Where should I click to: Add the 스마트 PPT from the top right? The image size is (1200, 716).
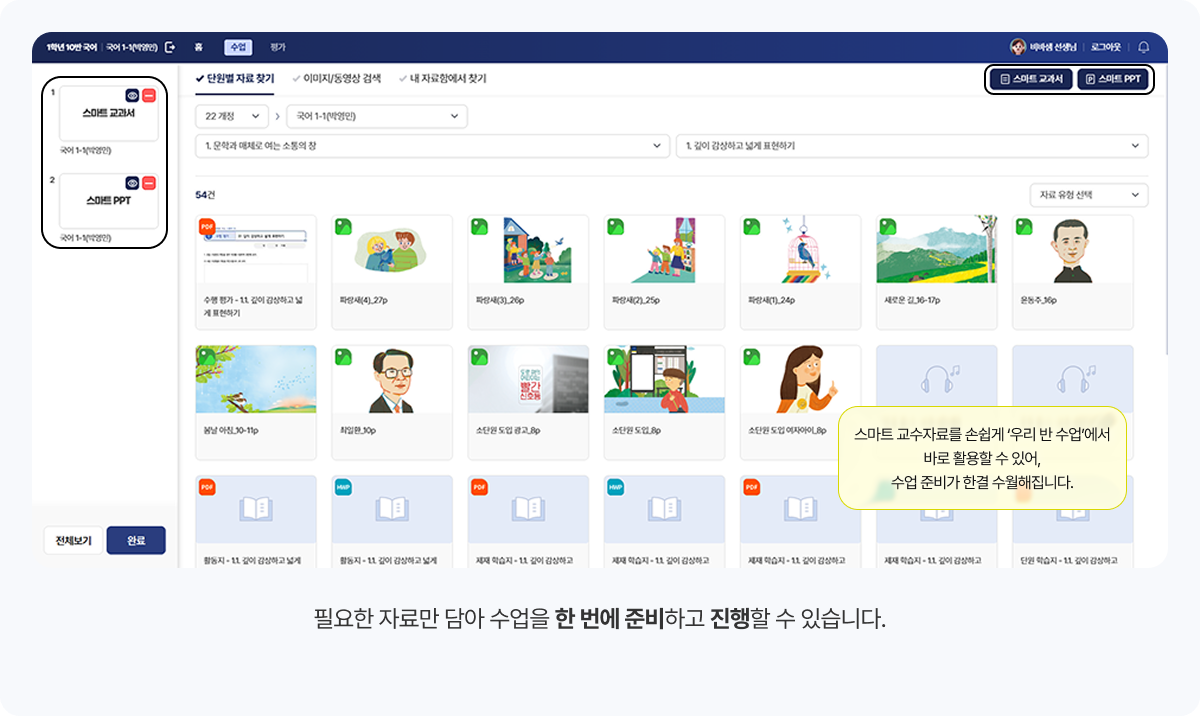(1113, 79)
